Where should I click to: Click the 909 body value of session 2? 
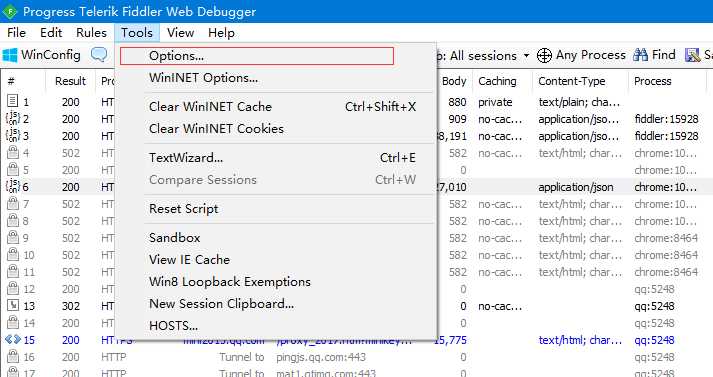tap(457, 119)
